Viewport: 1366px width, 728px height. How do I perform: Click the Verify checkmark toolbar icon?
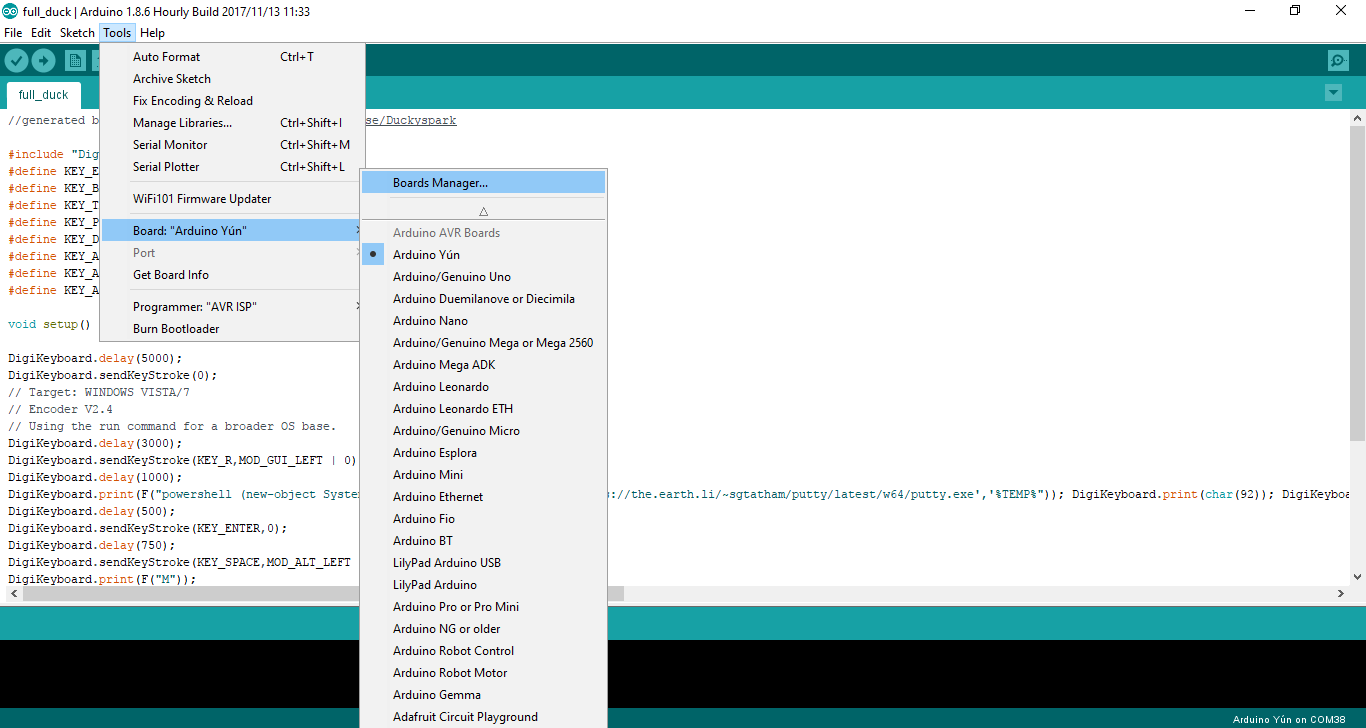pos(16,61)
